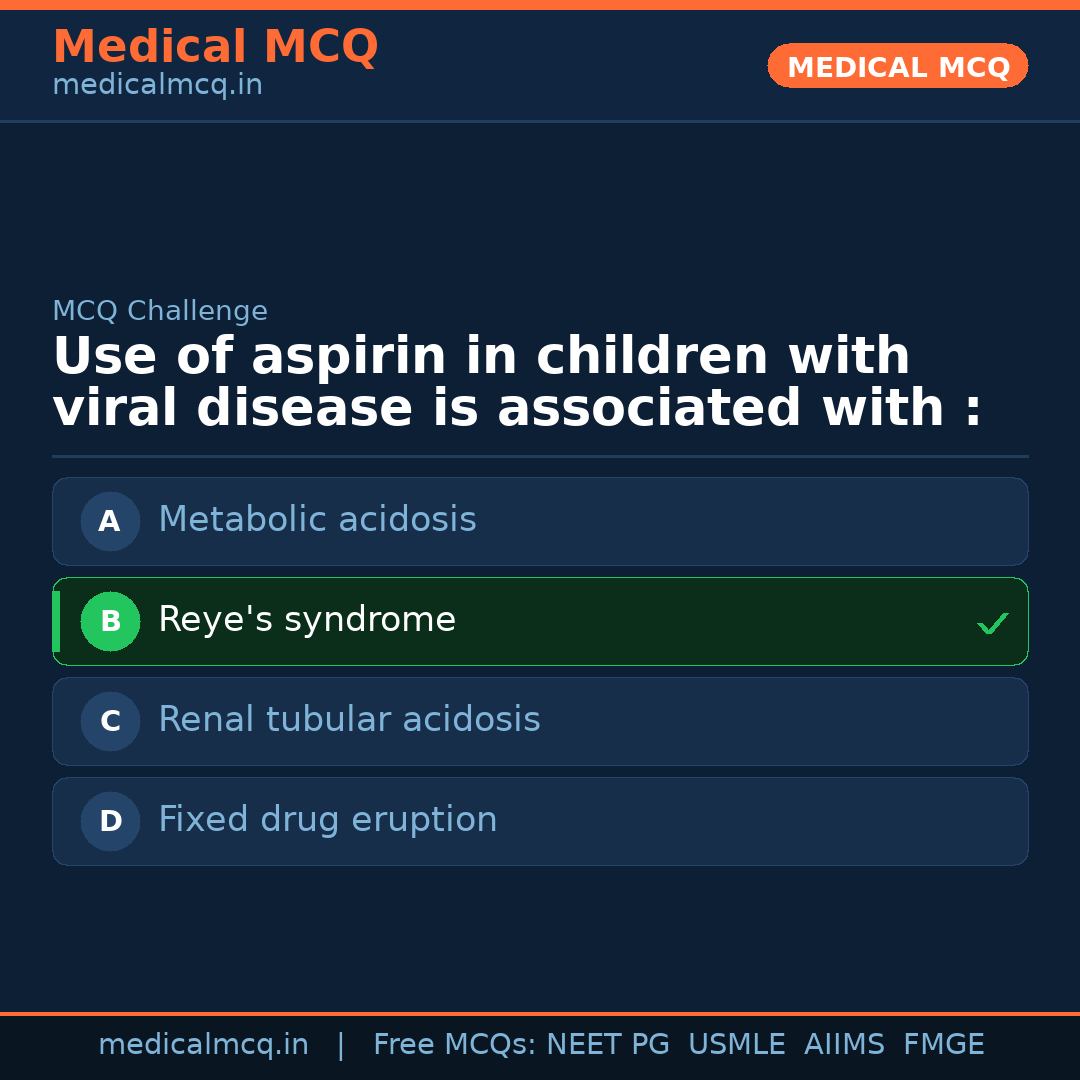Viewport: 1080px width, 1080px height.
Task: Click the letter D option circle
Action: (x=110, y=821)
